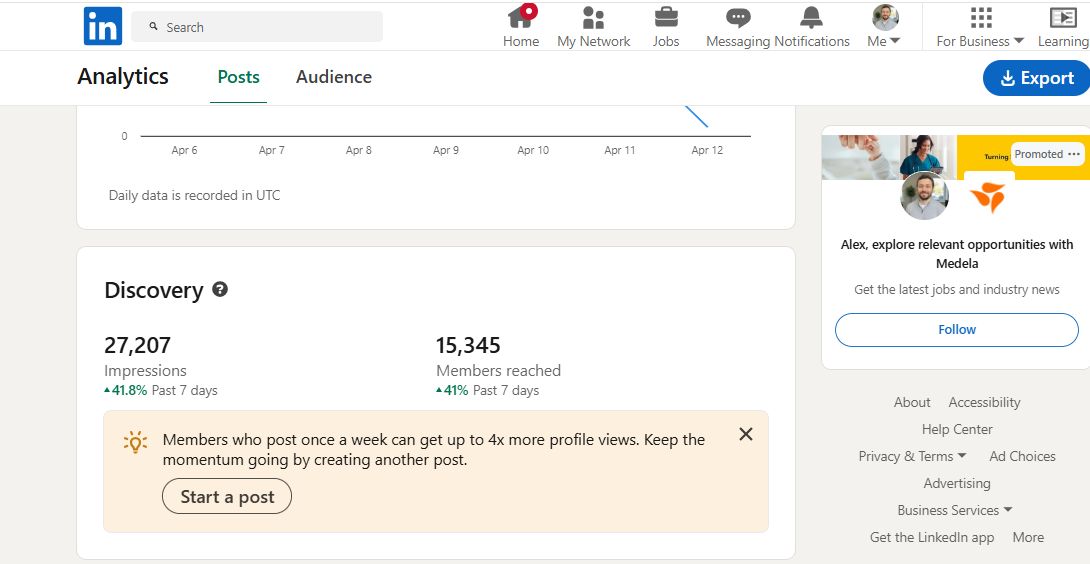Click the LinkedIn logo
The height and width of the screenshot is (564, 1090).
click(x=103, y=26)
